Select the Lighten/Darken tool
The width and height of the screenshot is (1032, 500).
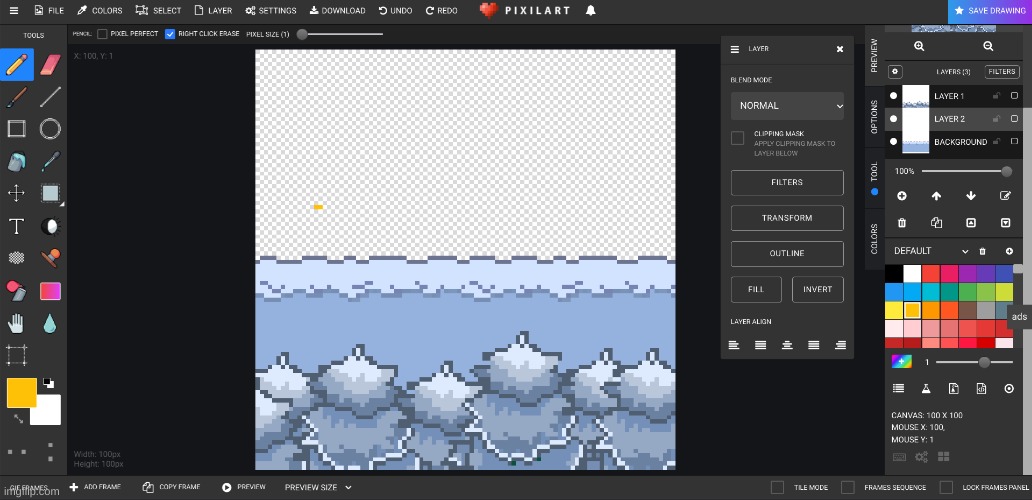point(51,226)
